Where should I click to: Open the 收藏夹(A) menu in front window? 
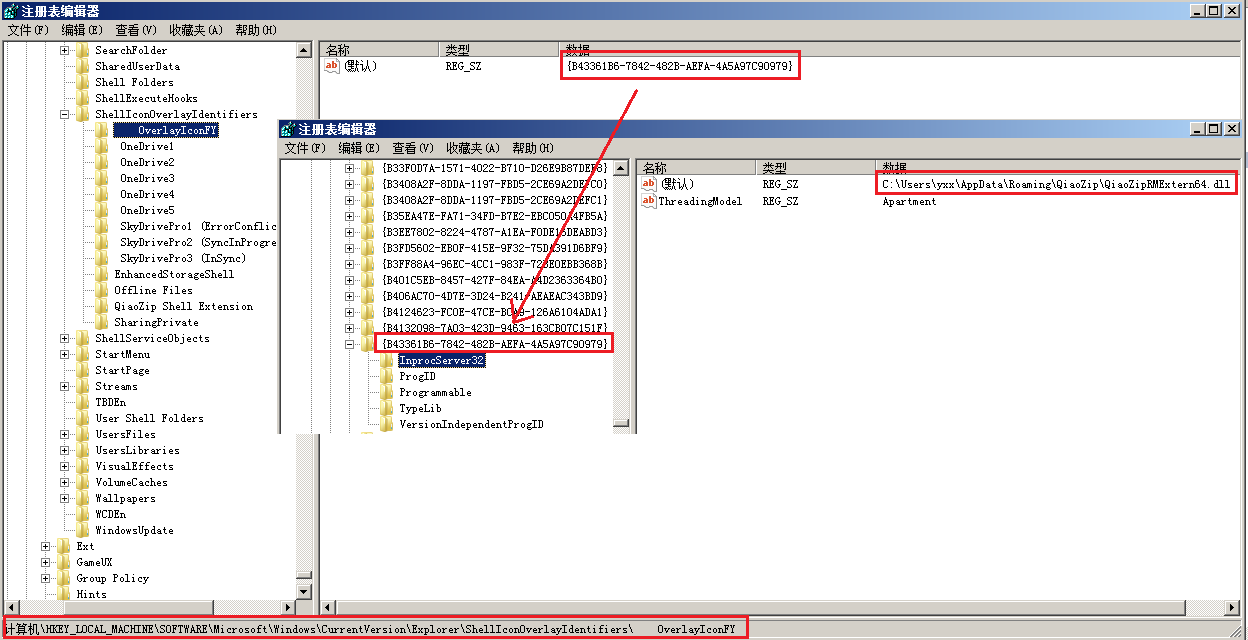click(x=472, y=148)
